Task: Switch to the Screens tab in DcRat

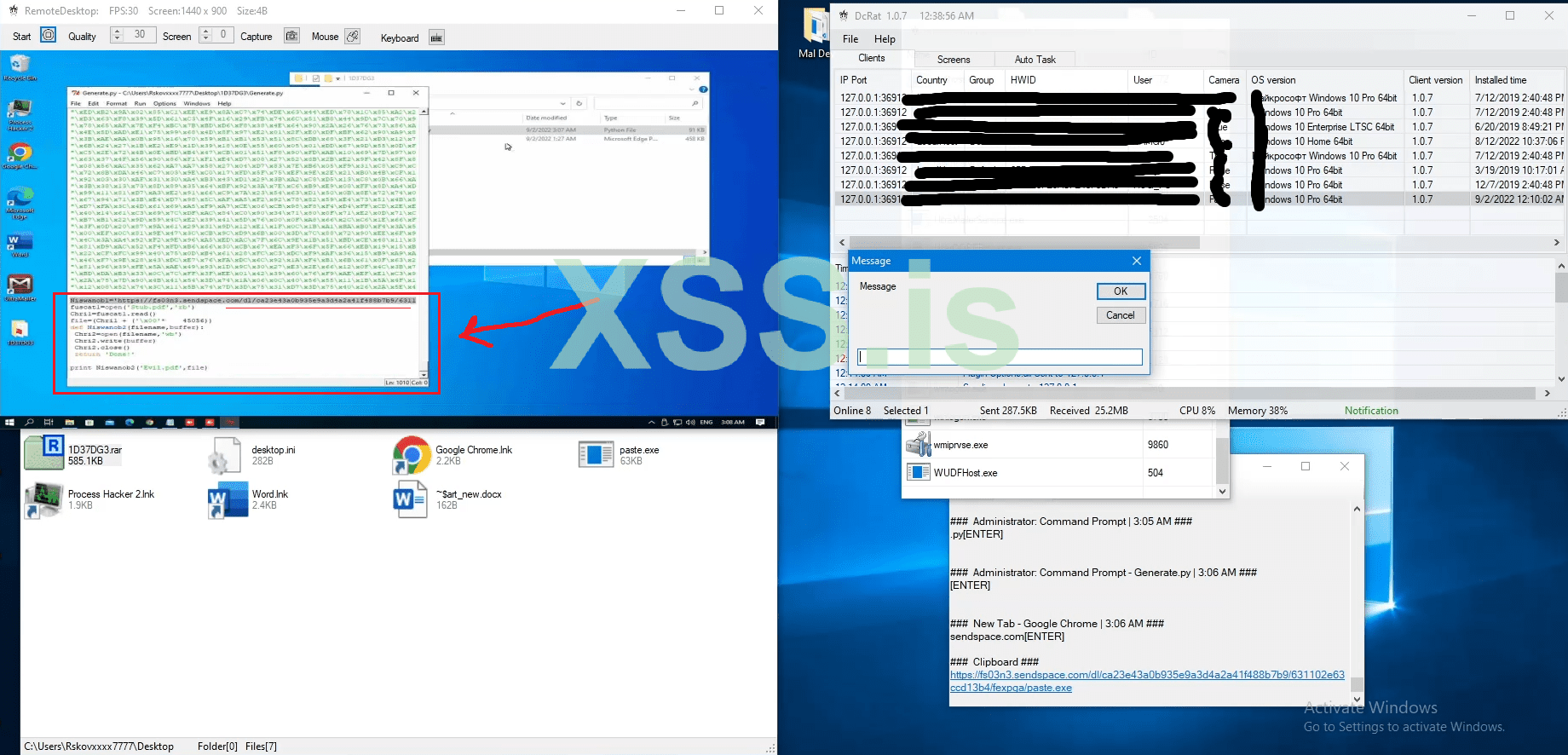Action: coord(954,60)
